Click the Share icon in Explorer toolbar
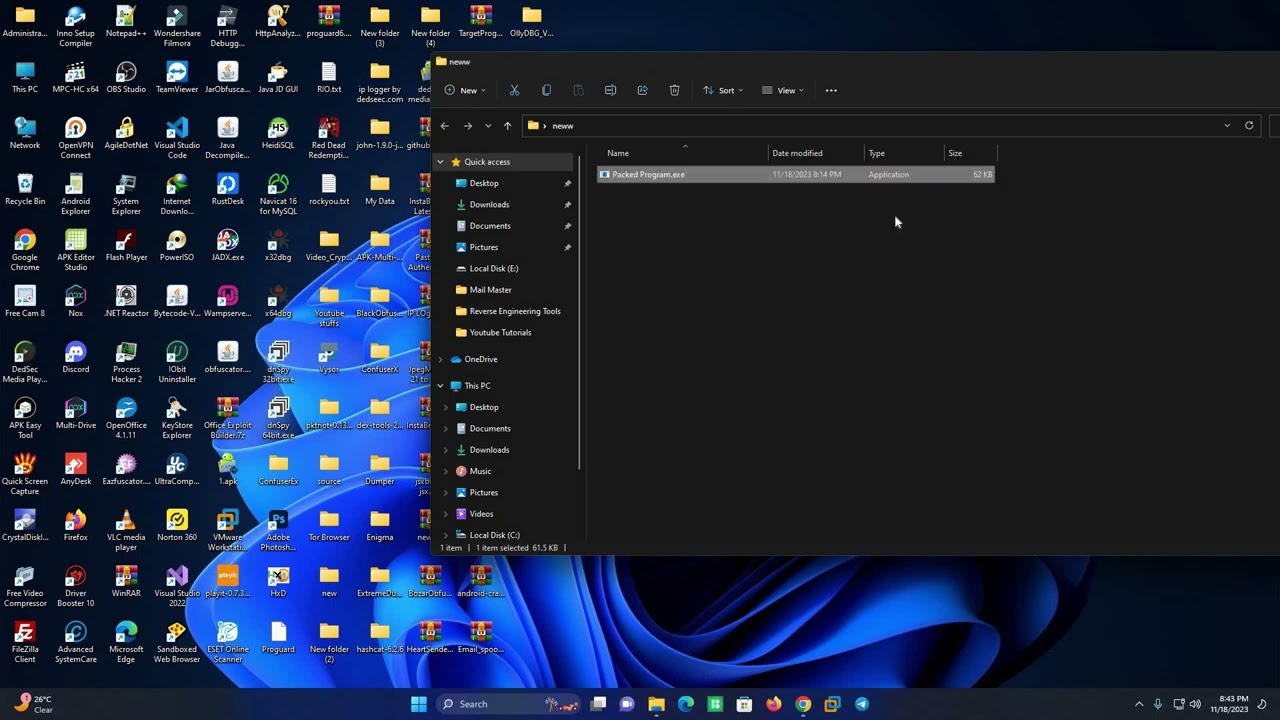The width and height of the screenshot is (1280, 720). click(x=642, y=90)
